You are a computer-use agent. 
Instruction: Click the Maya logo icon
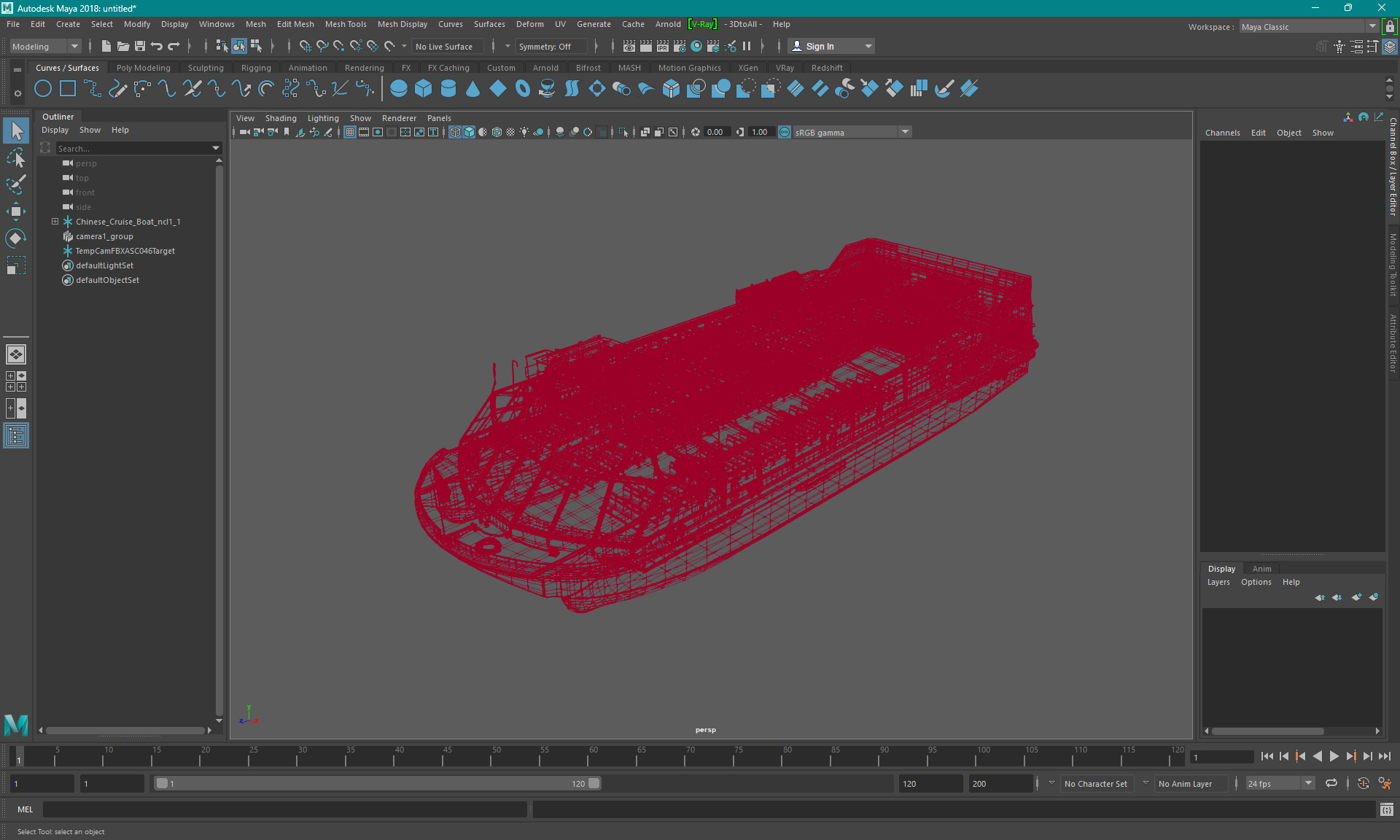pyautogui.click(x=16, y=725)
